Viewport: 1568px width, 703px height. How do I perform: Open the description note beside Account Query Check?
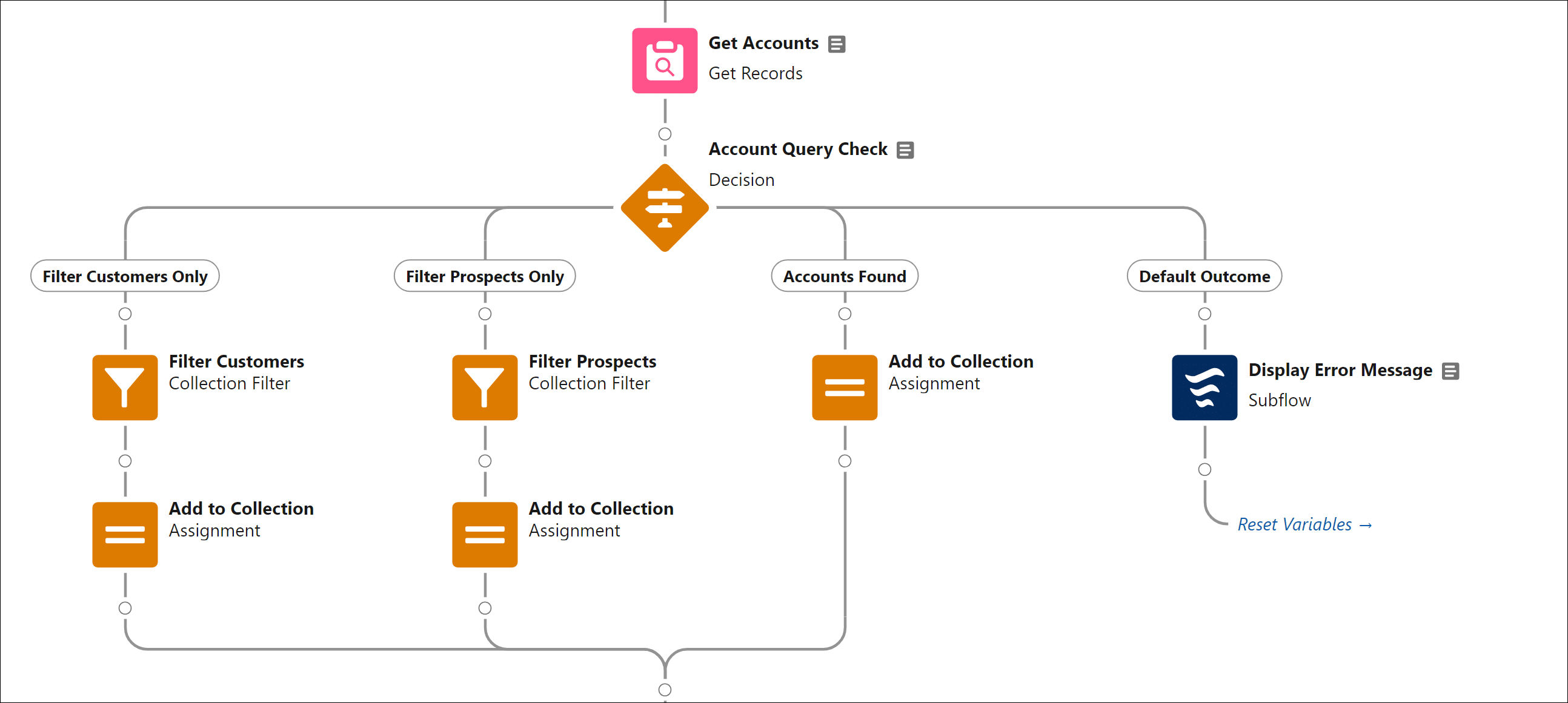[x=905, y=150]
